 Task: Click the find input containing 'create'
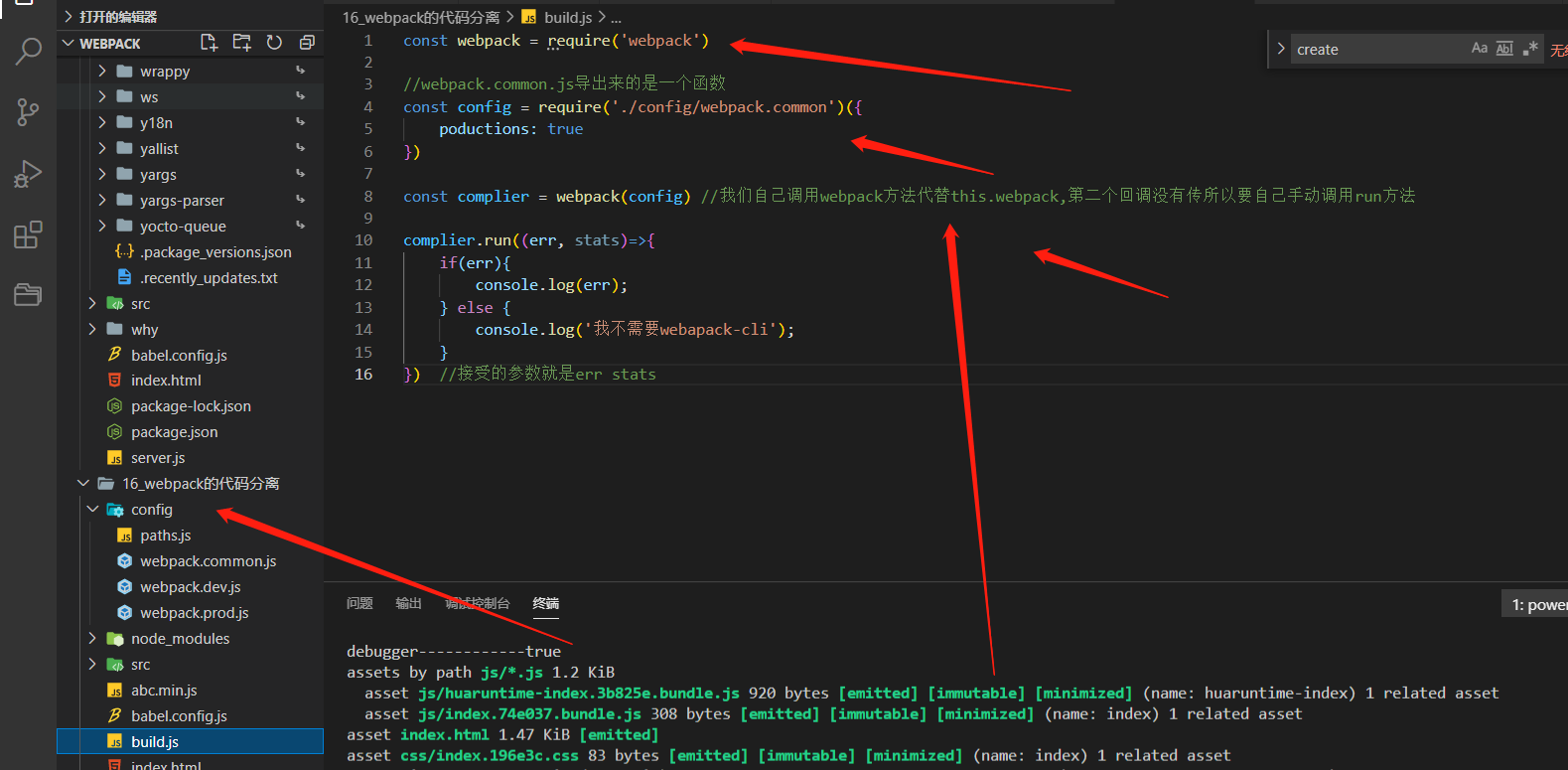pyautogui.click(x=1380, y=49)
